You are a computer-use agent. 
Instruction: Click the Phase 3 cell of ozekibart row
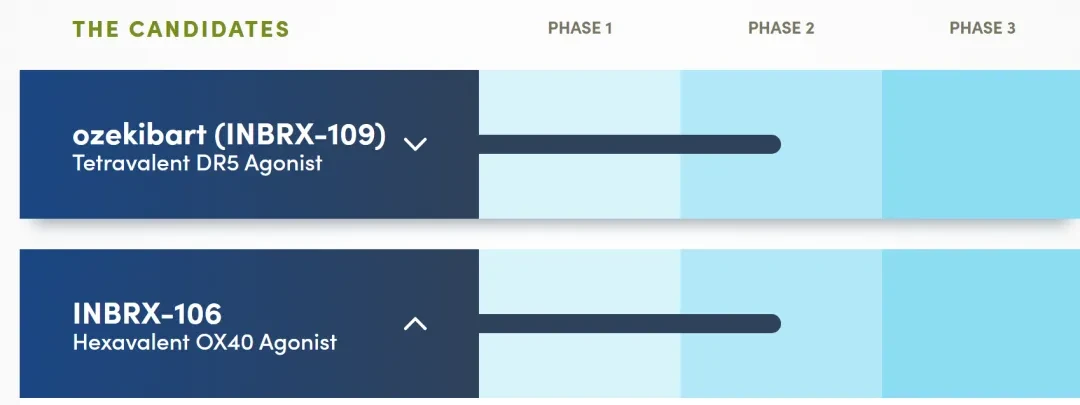tap(981, 144)
